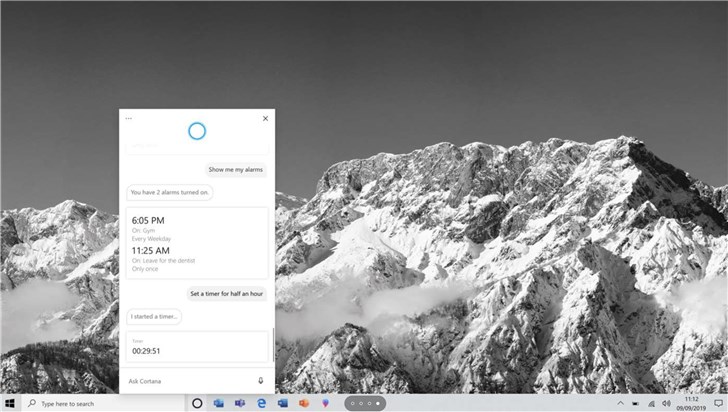This screenshot has width=728, height=412.
Task: Click the last dot in page indicator
Action: click(378, 403)
